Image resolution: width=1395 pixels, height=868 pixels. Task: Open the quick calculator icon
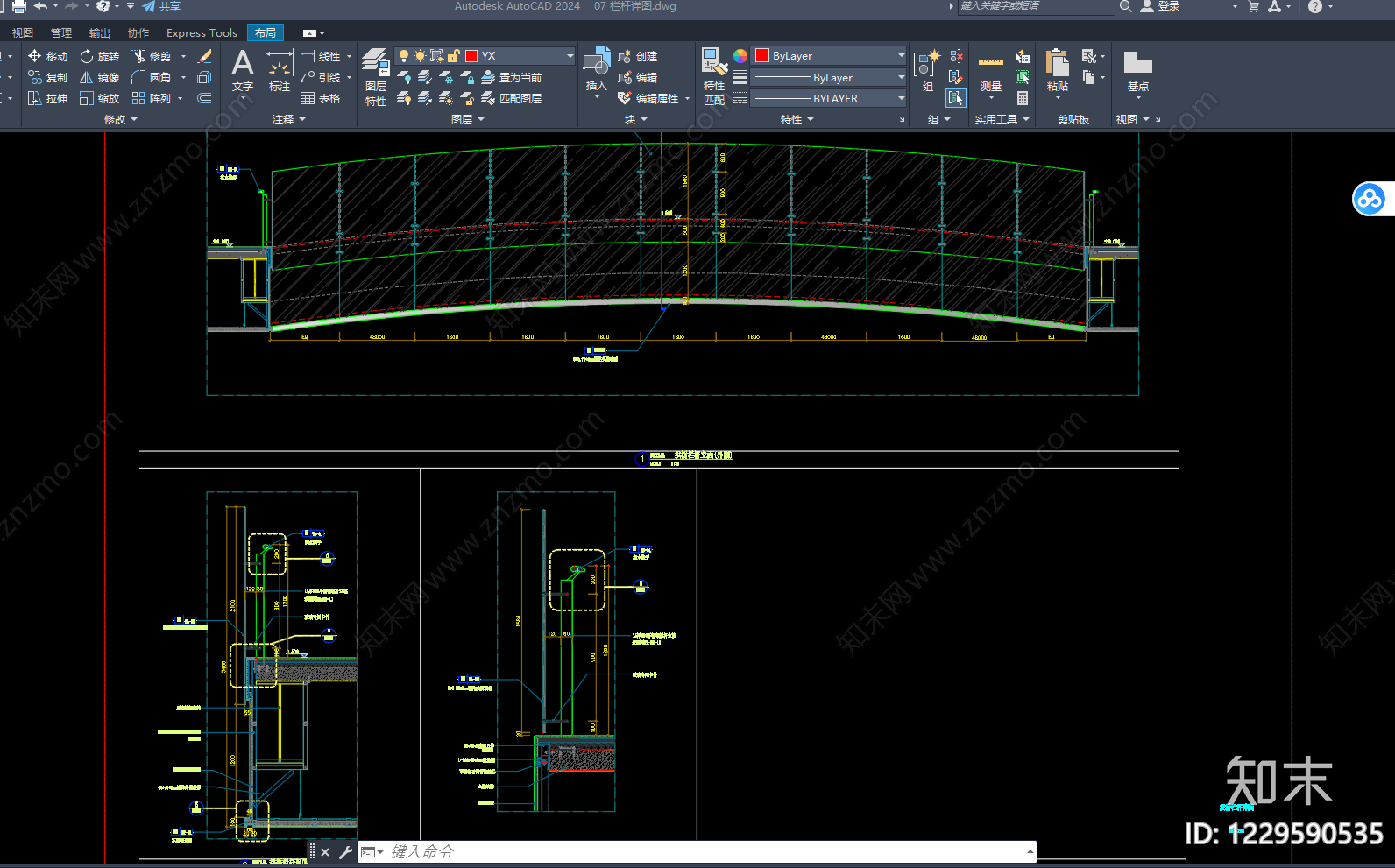1023,98
